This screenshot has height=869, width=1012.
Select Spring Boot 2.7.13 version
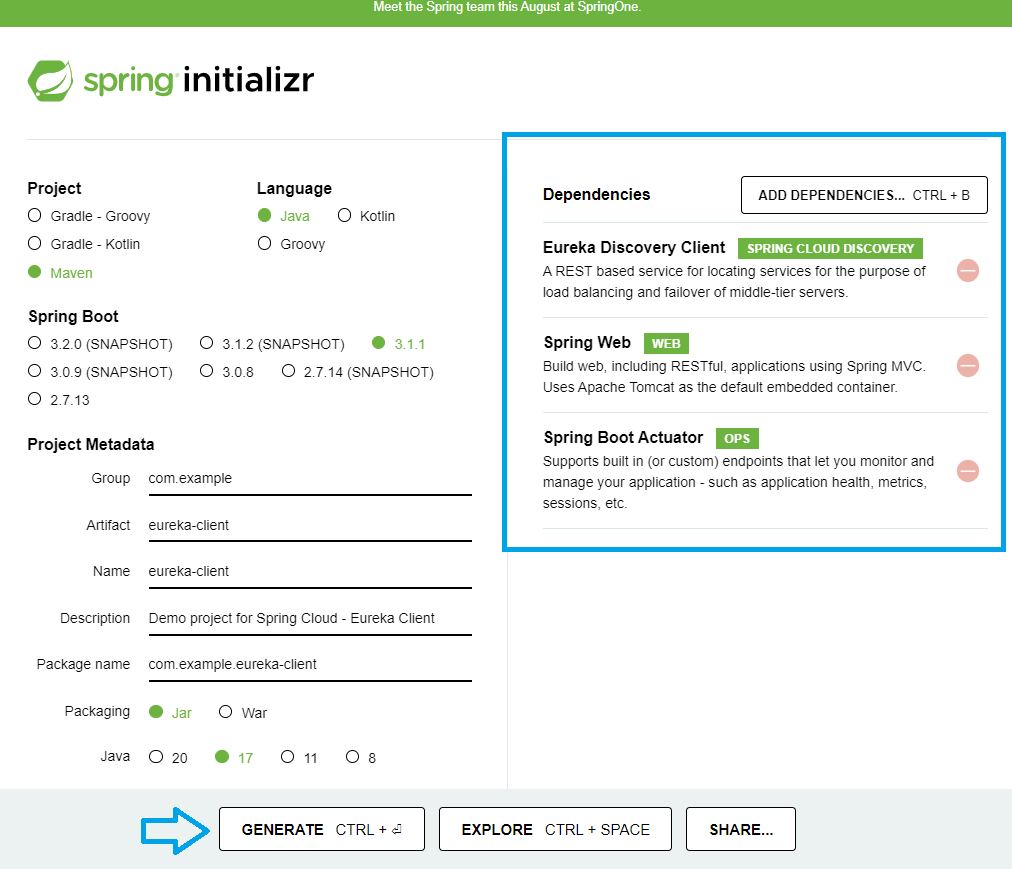tap(59, 400)
